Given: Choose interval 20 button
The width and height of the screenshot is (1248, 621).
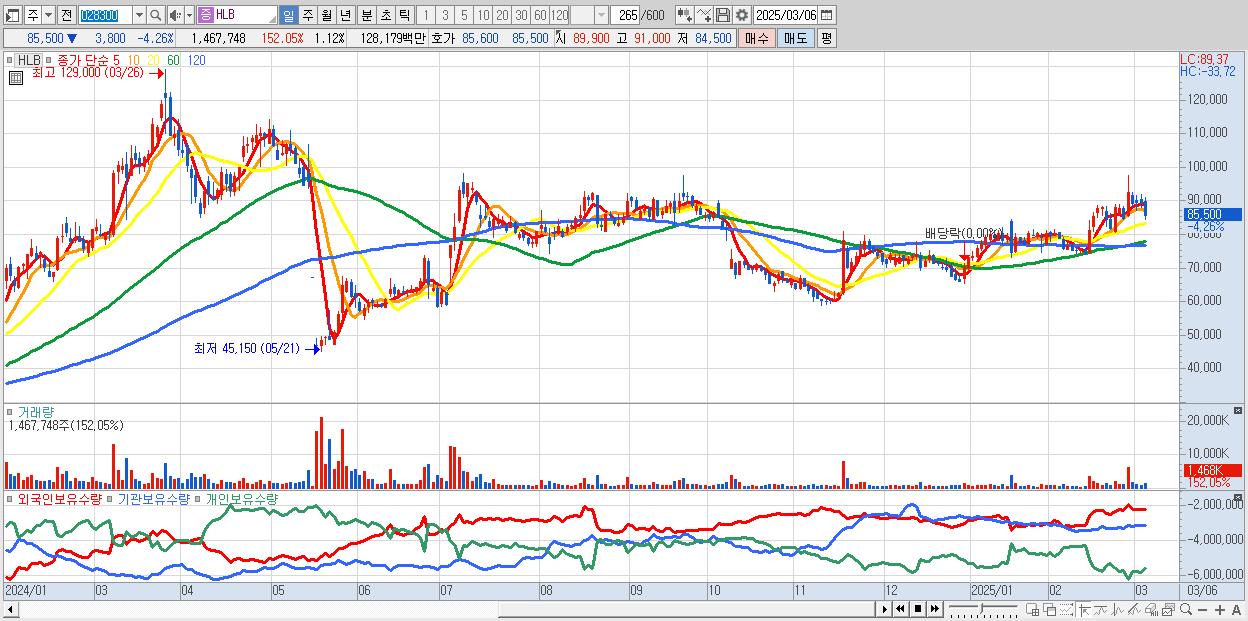Looking at the screenshot, I should pos(502,15).
